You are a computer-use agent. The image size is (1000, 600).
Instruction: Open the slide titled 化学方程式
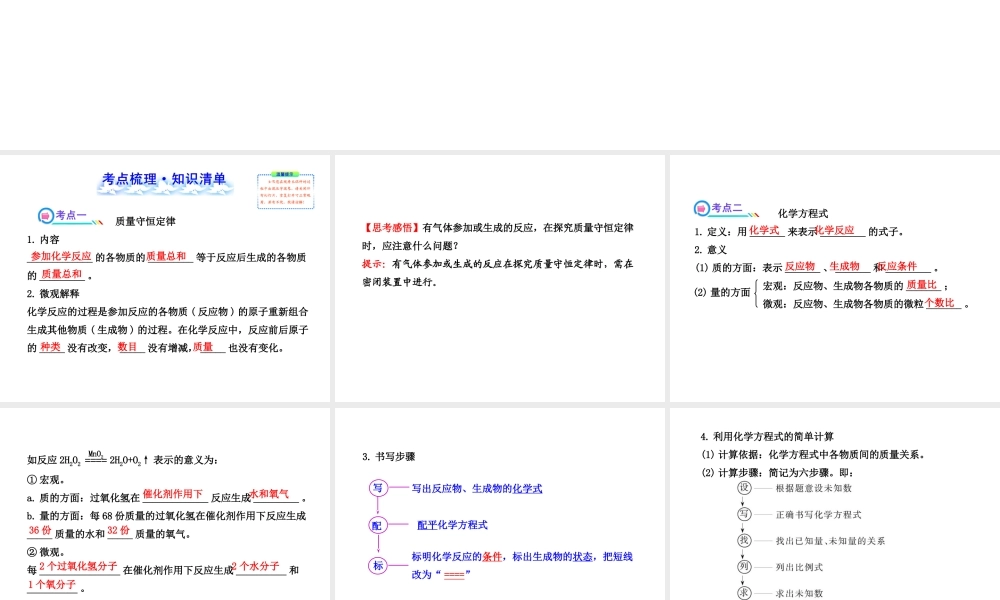(835, 278)
